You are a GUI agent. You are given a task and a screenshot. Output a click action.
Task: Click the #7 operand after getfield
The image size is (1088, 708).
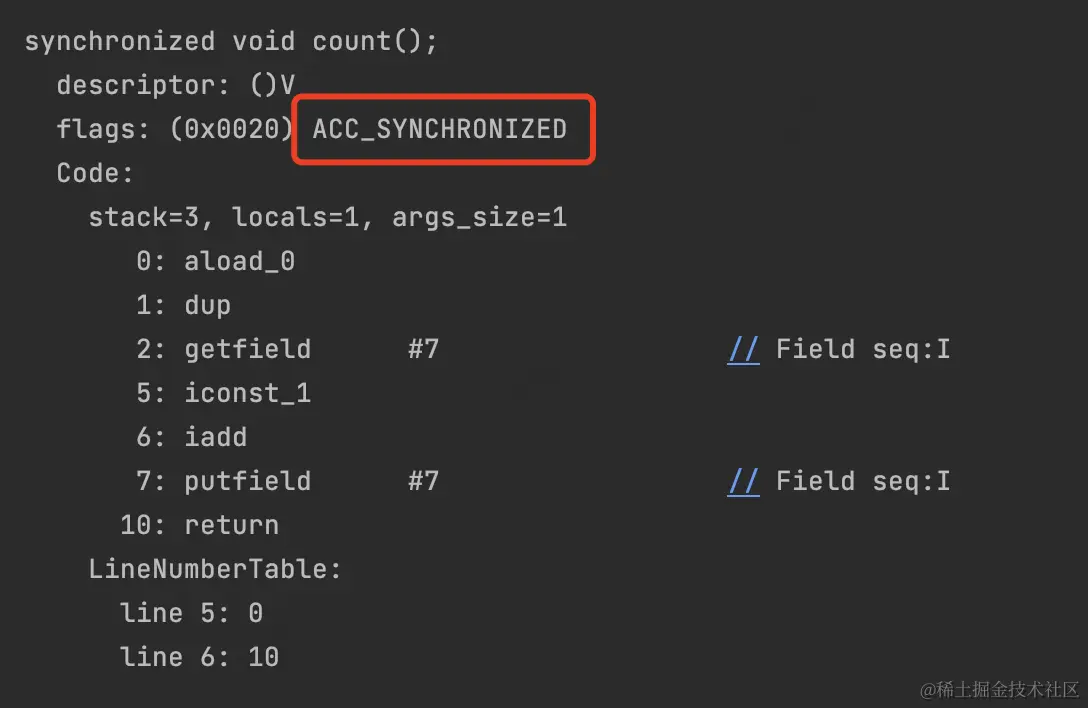click(423, 349)
